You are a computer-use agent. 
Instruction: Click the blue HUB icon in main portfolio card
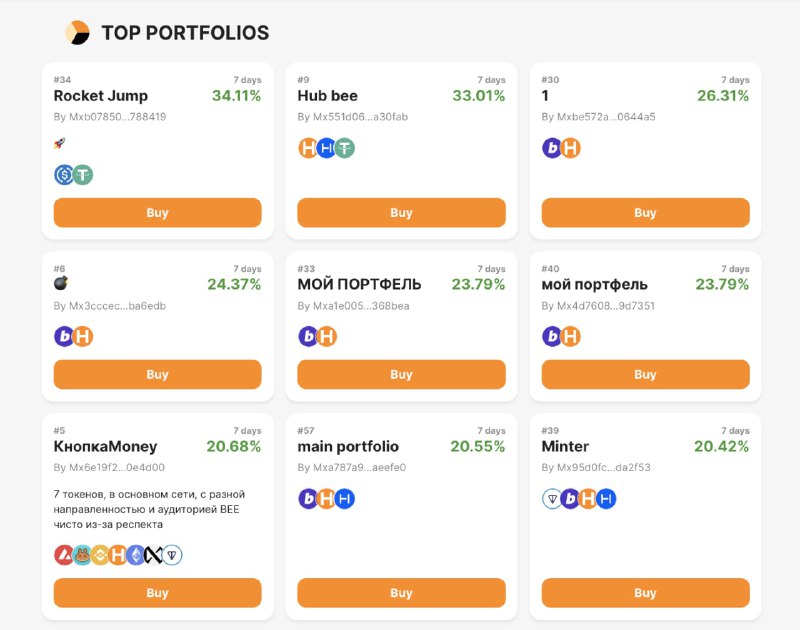345,499
